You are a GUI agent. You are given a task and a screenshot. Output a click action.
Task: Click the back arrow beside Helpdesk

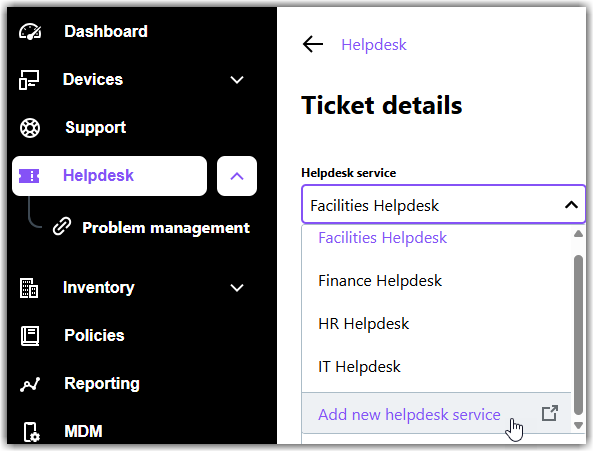click(x=313, y=44)
